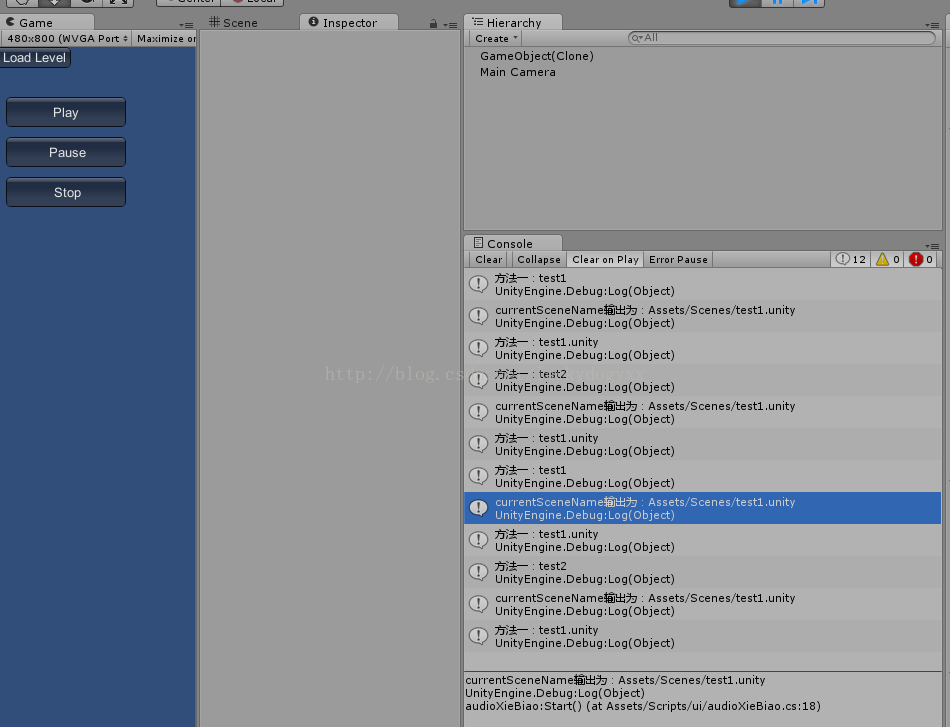
Task: Toggle Clear on Play in Console
Action: click(605, 259)
